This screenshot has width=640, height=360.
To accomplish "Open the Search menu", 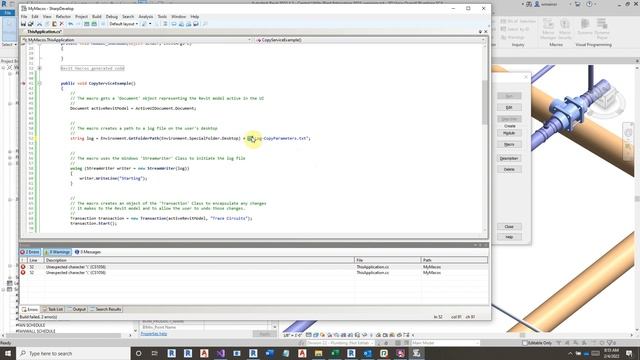I will click(128, 17).
